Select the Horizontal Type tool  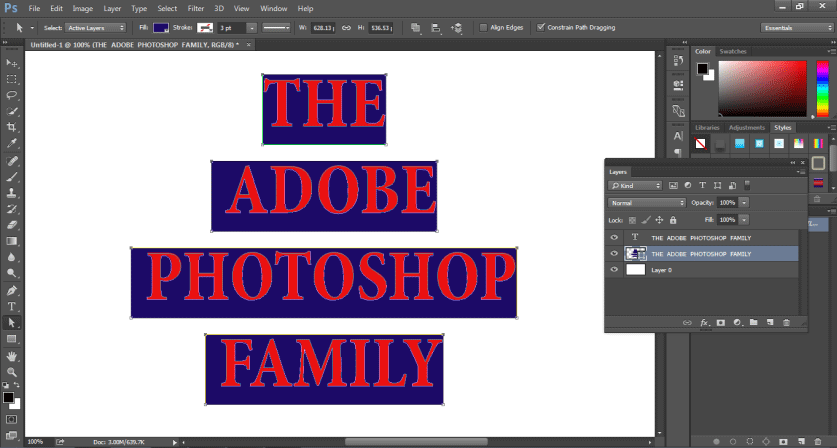tap(11, 306)
